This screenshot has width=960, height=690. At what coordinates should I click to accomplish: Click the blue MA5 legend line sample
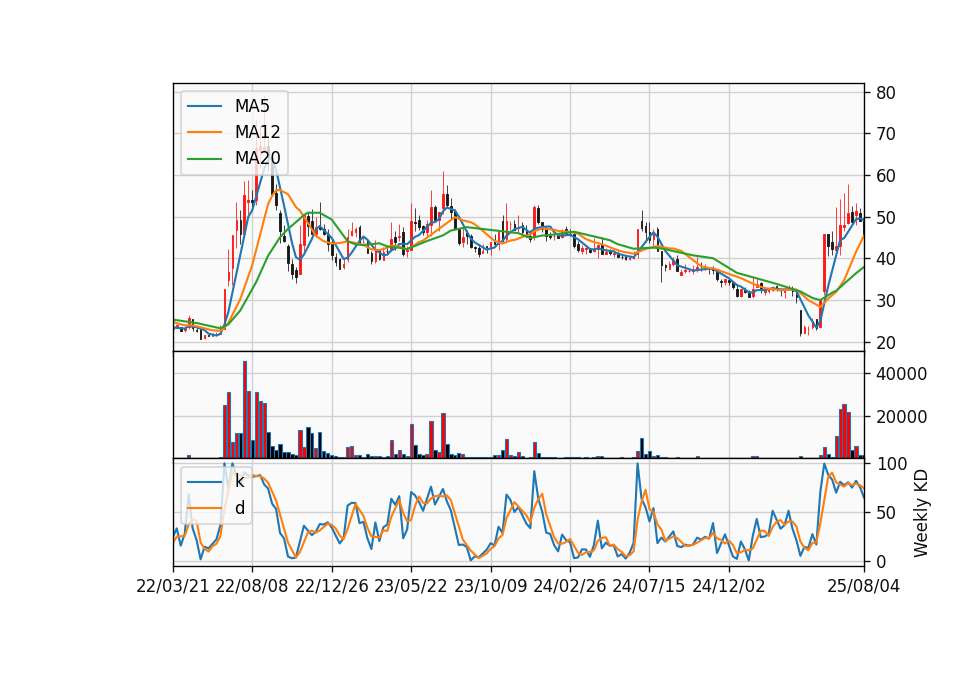click(204, 106)
